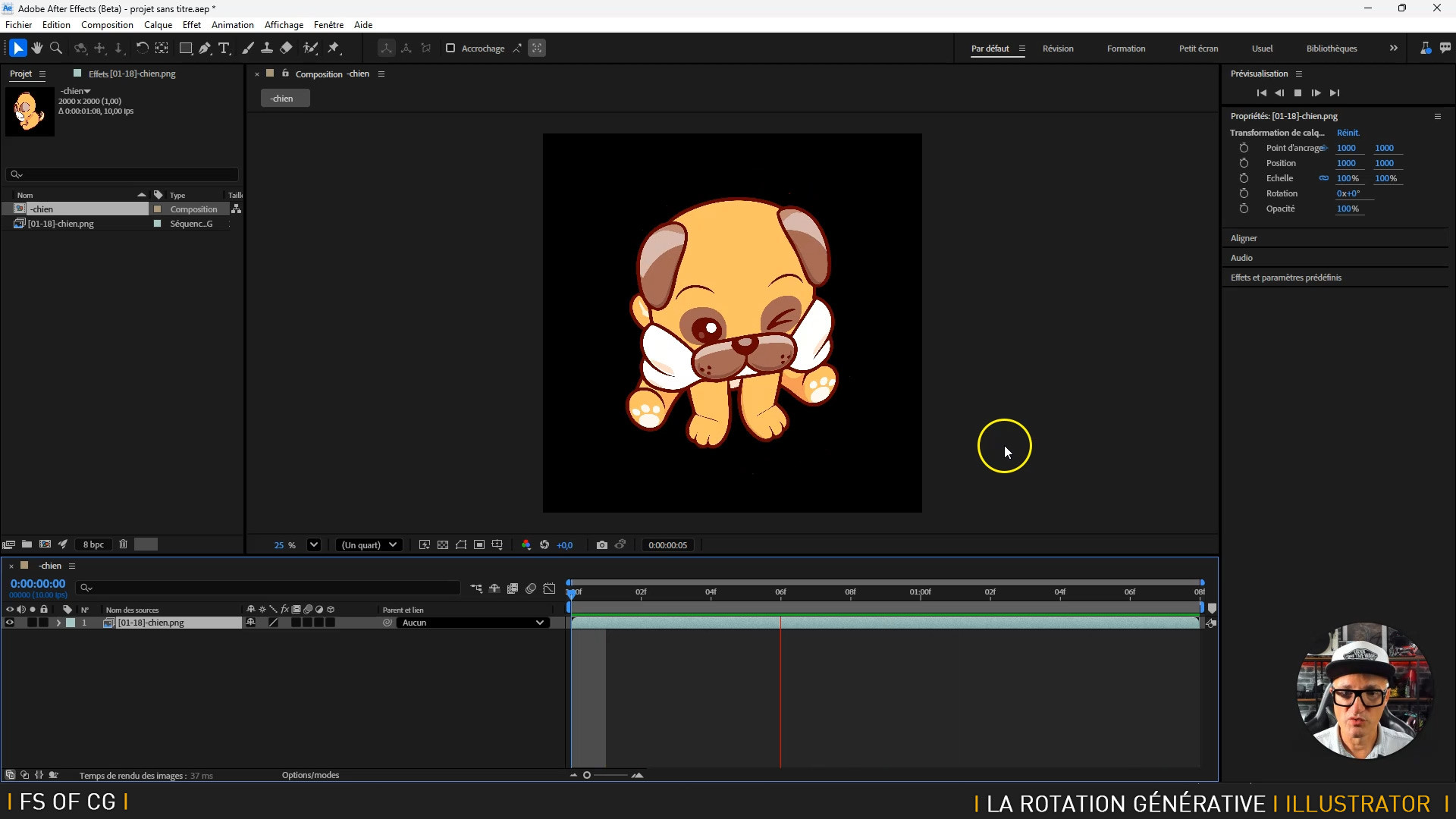Image resolution: width=1456 pixels, height=819 pixels.
Task: Expand layer 1 properties triangle
Action: click(58, 623)
